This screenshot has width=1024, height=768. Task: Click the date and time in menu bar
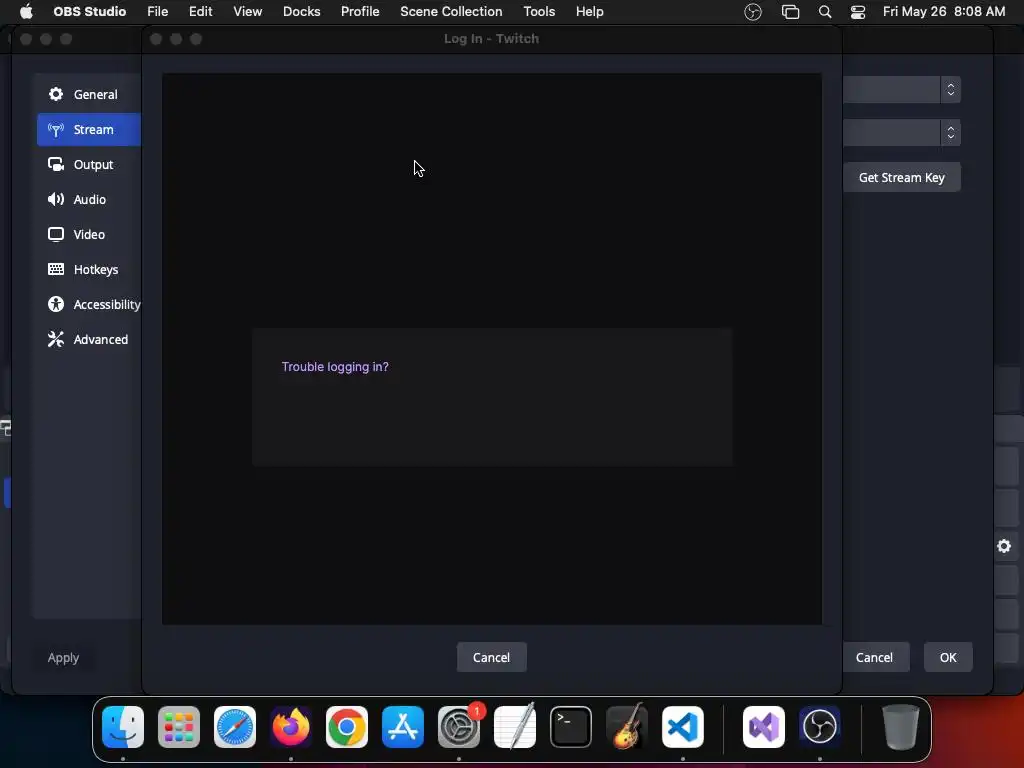click(x=944, y=12)
